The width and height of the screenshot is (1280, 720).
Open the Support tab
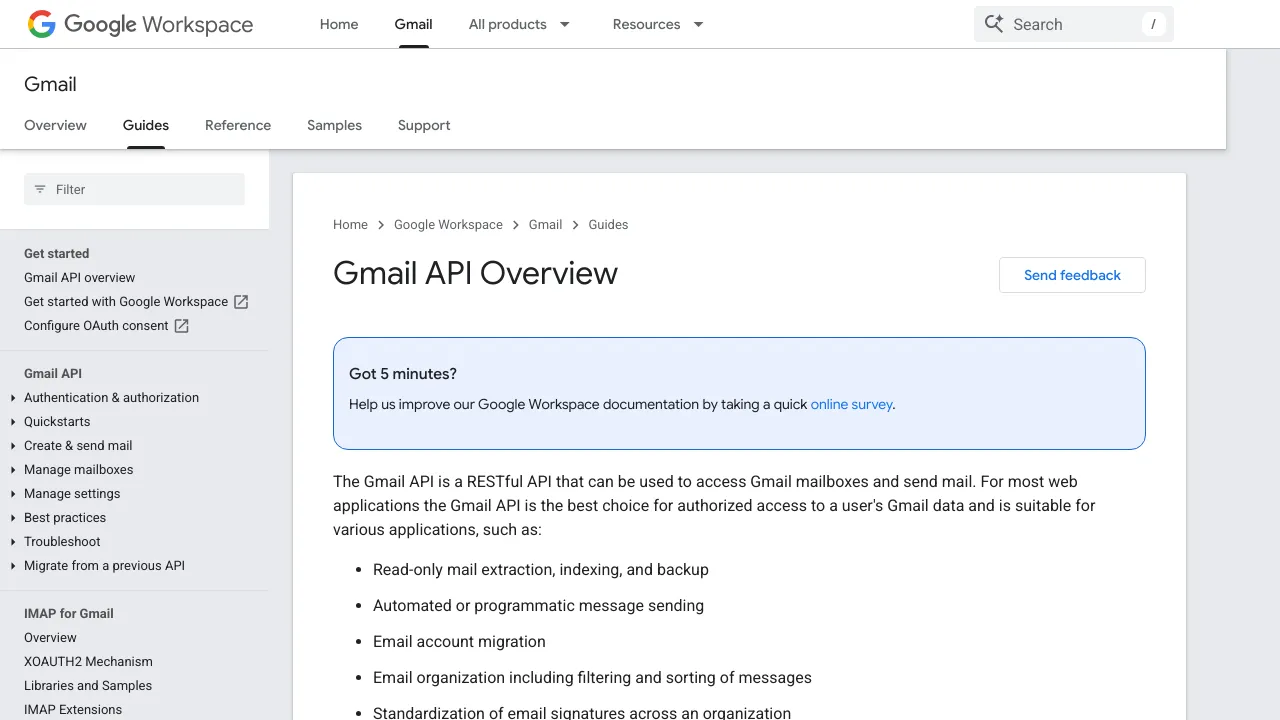click(424, 125)
